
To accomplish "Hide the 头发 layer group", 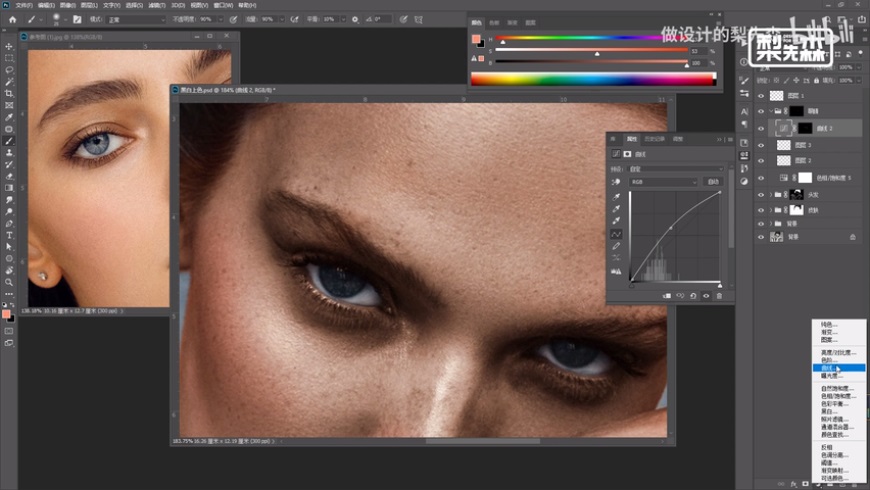I will pyautogui.click(x=761, y=194).
